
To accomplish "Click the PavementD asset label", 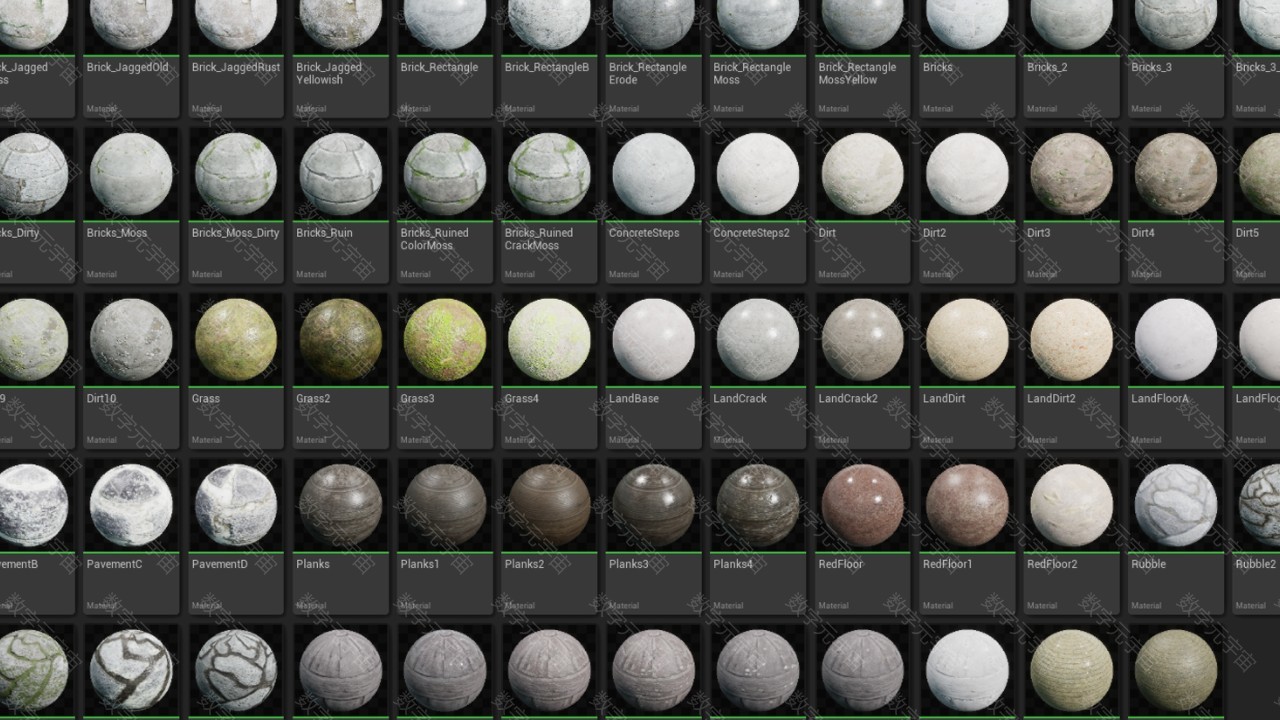I will [x=219, y=564].
